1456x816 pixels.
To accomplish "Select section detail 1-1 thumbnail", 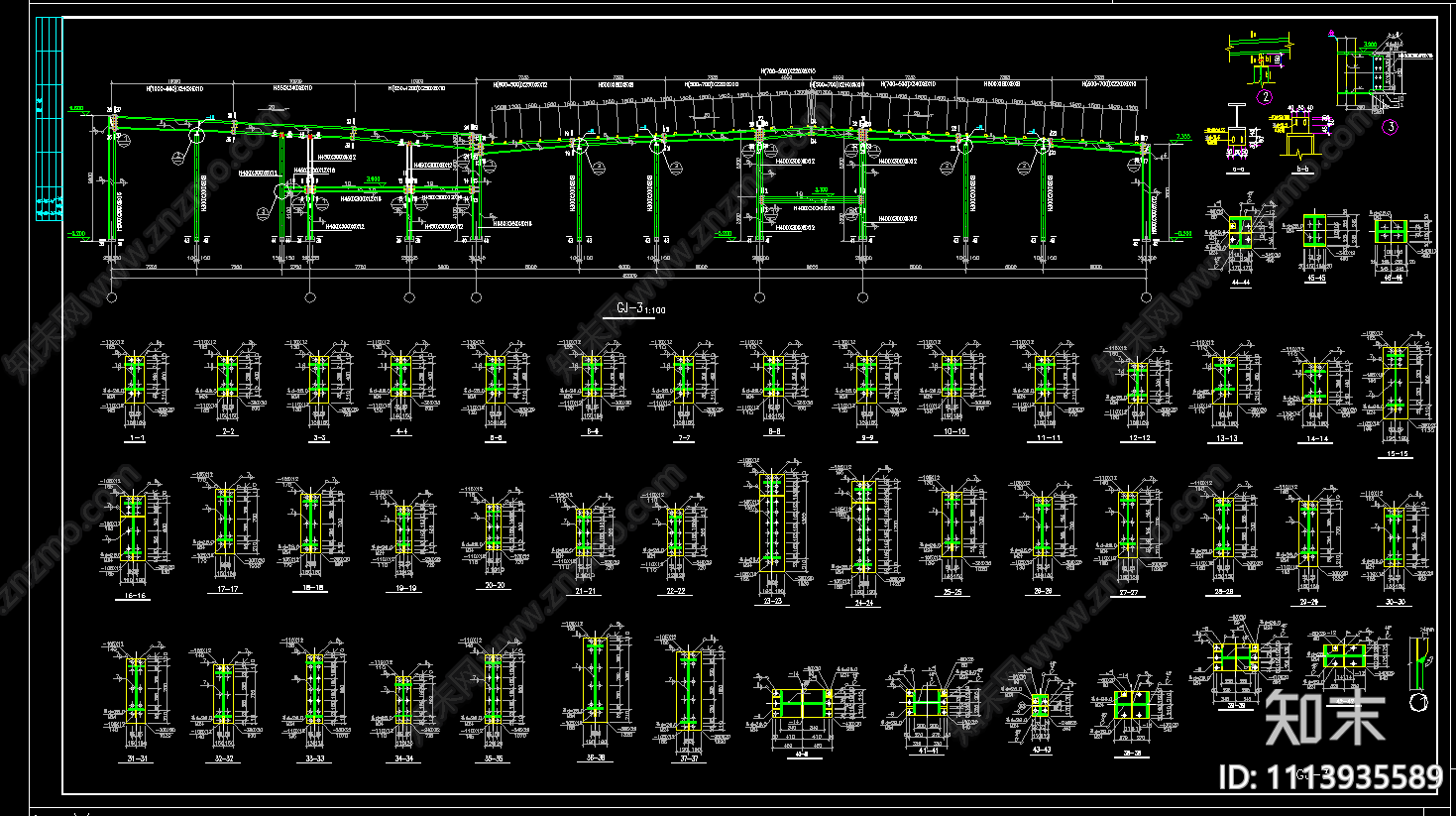I will coord(136,383).
